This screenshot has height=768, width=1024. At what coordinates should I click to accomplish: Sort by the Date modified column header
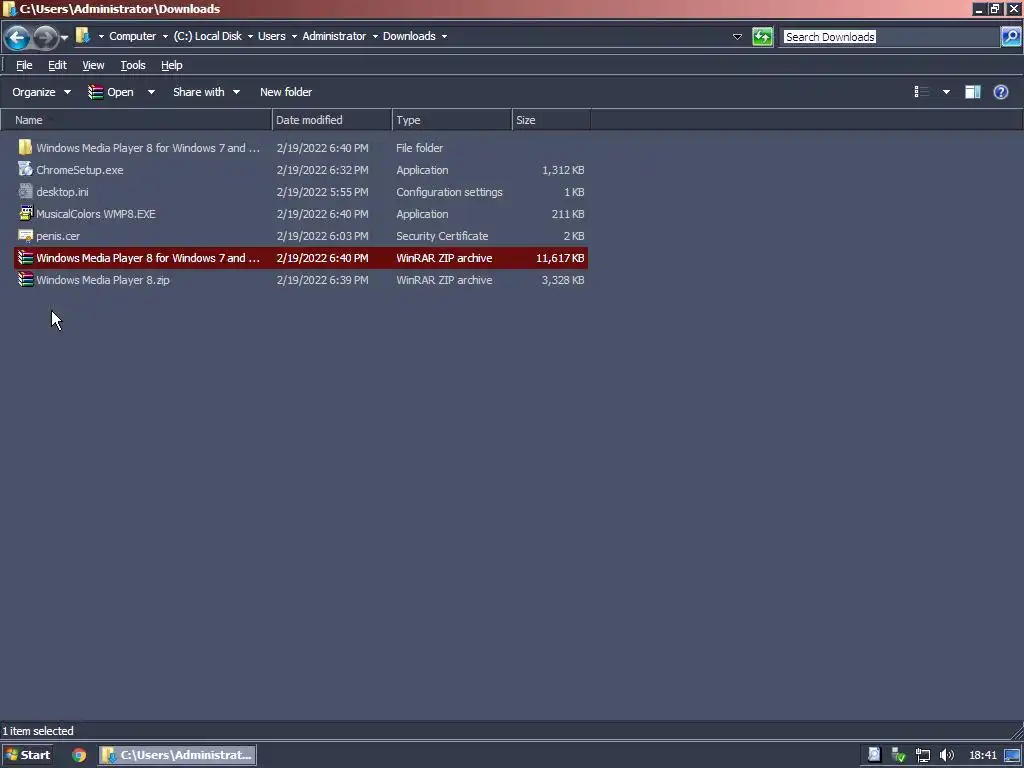pos(332,120)
